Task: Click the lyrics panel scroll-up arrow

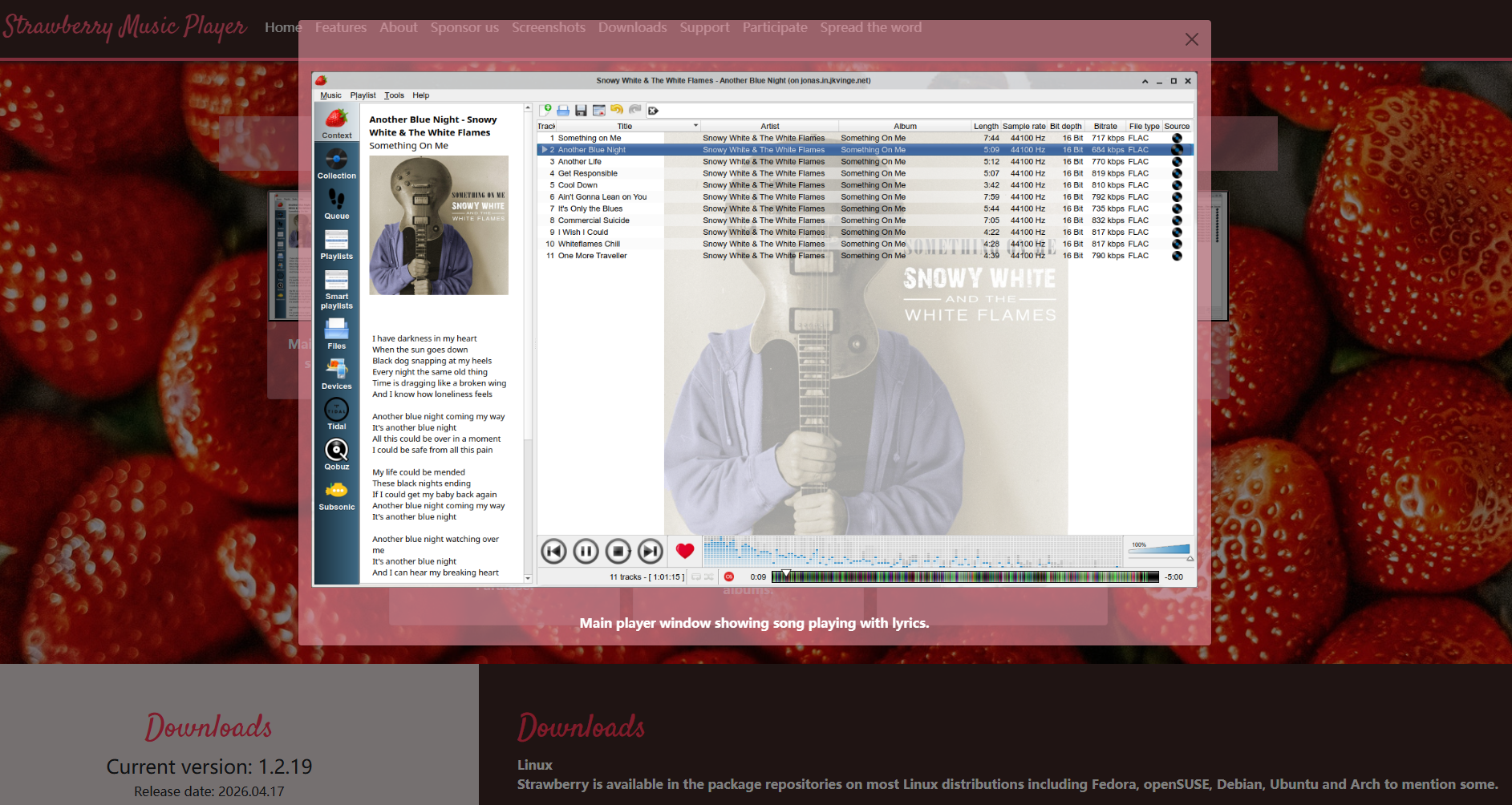Action: point(528,107)
